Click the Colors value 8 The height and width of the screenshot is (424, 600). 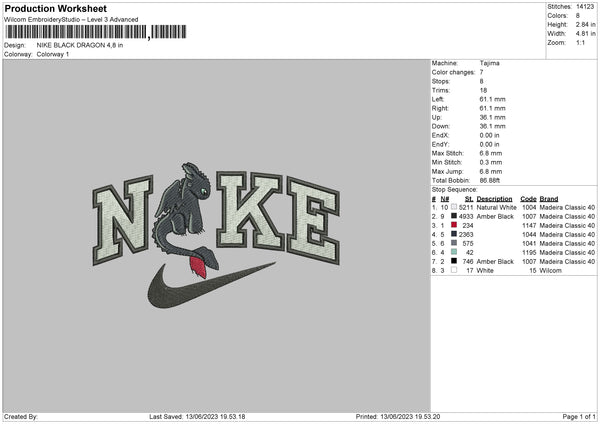point(578,16)
